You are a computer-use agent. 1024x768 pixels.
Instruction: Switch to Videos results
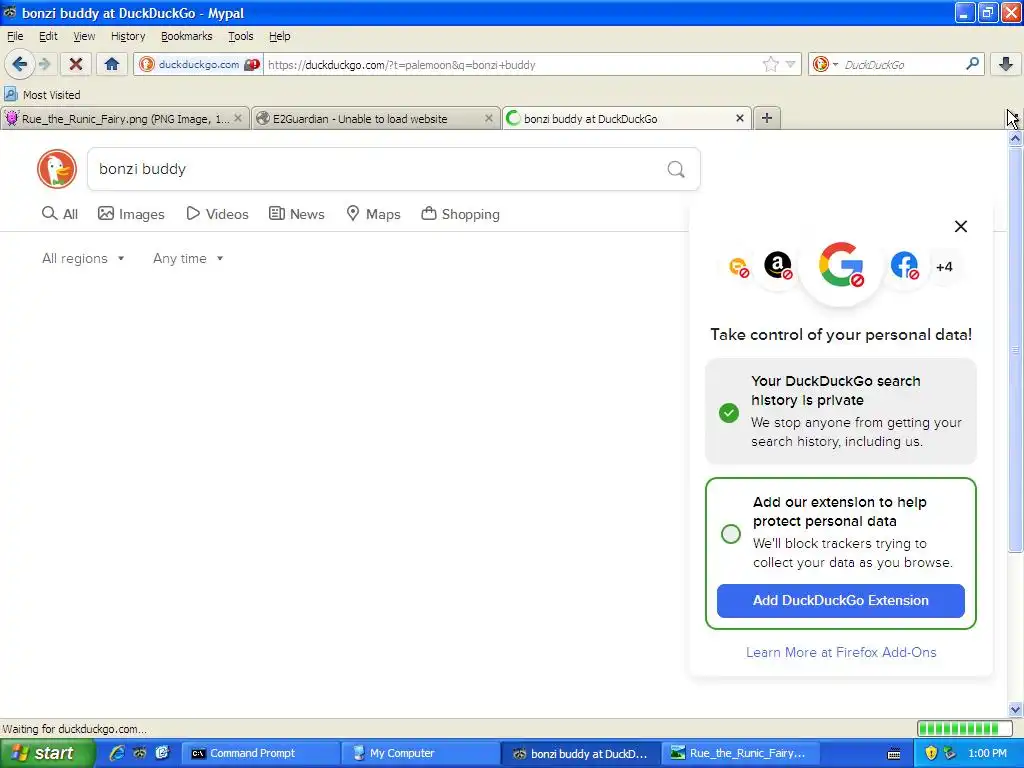click(x=217, y=214)
